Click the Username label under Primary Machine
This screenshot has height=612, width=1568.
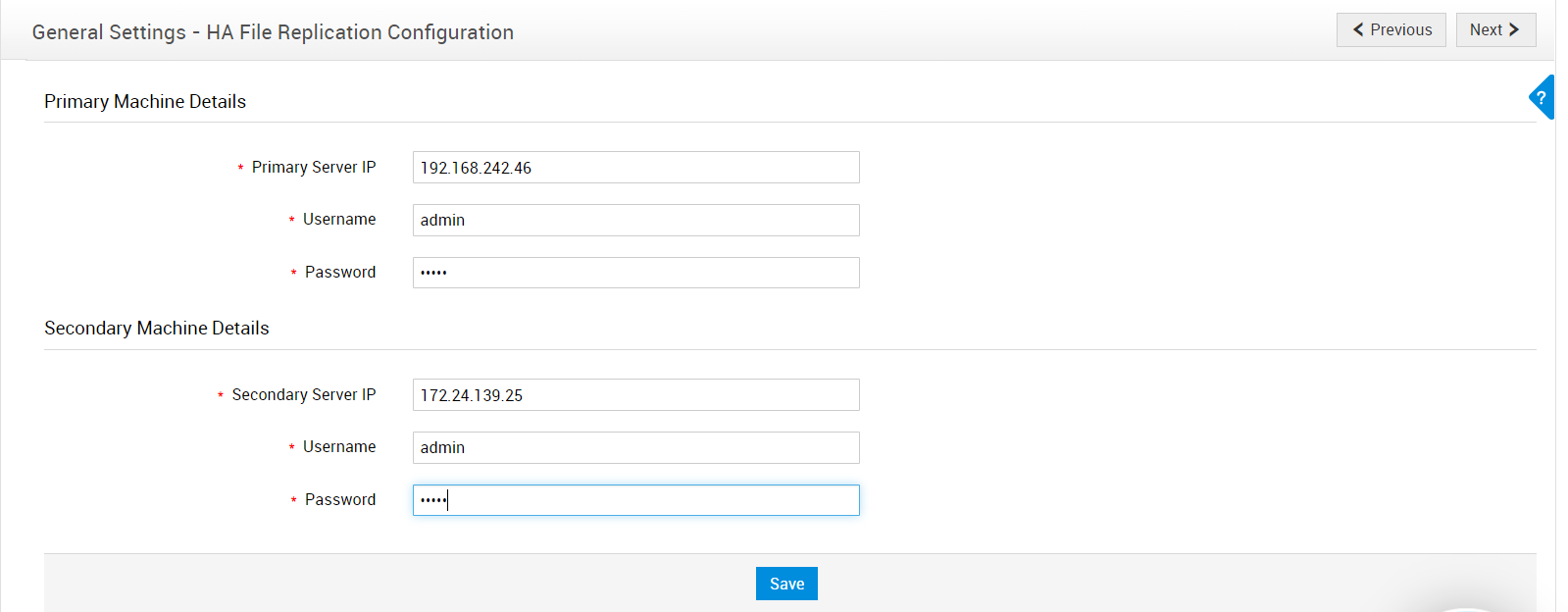pyautogui.click(x=339, y=220)
